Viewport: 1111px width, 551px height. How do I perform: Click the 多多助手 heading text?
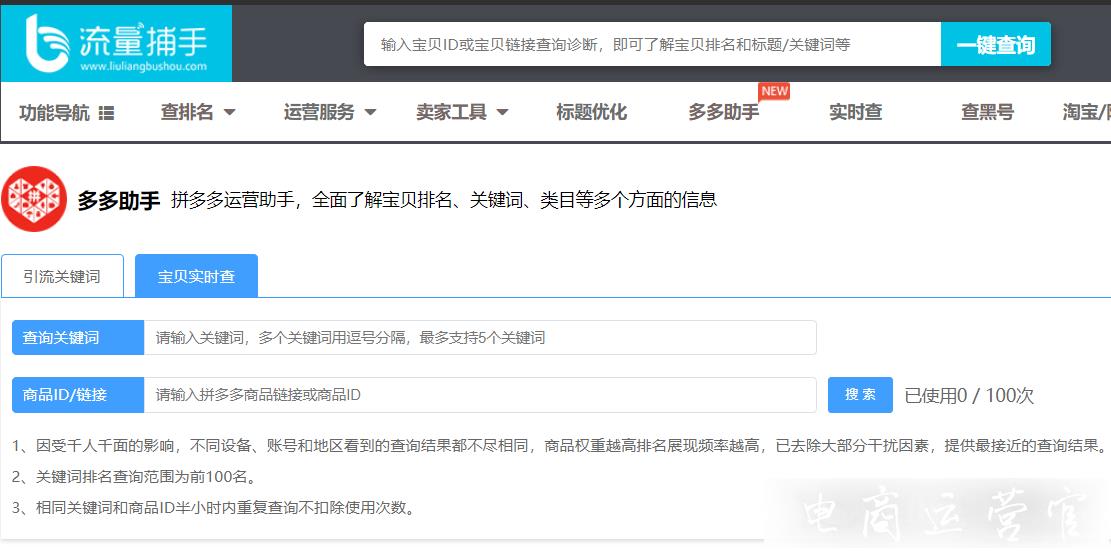pos(118,201)
